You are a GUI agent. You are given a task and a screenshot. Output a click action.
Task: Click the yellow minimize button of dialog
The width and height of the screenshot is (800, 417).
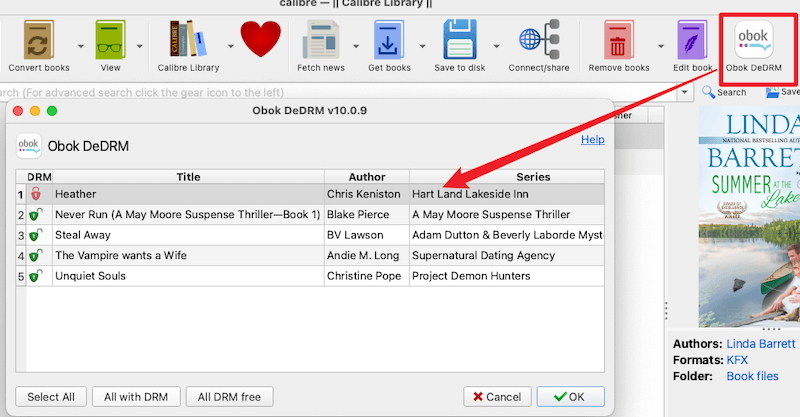click(x=35, y=111)
